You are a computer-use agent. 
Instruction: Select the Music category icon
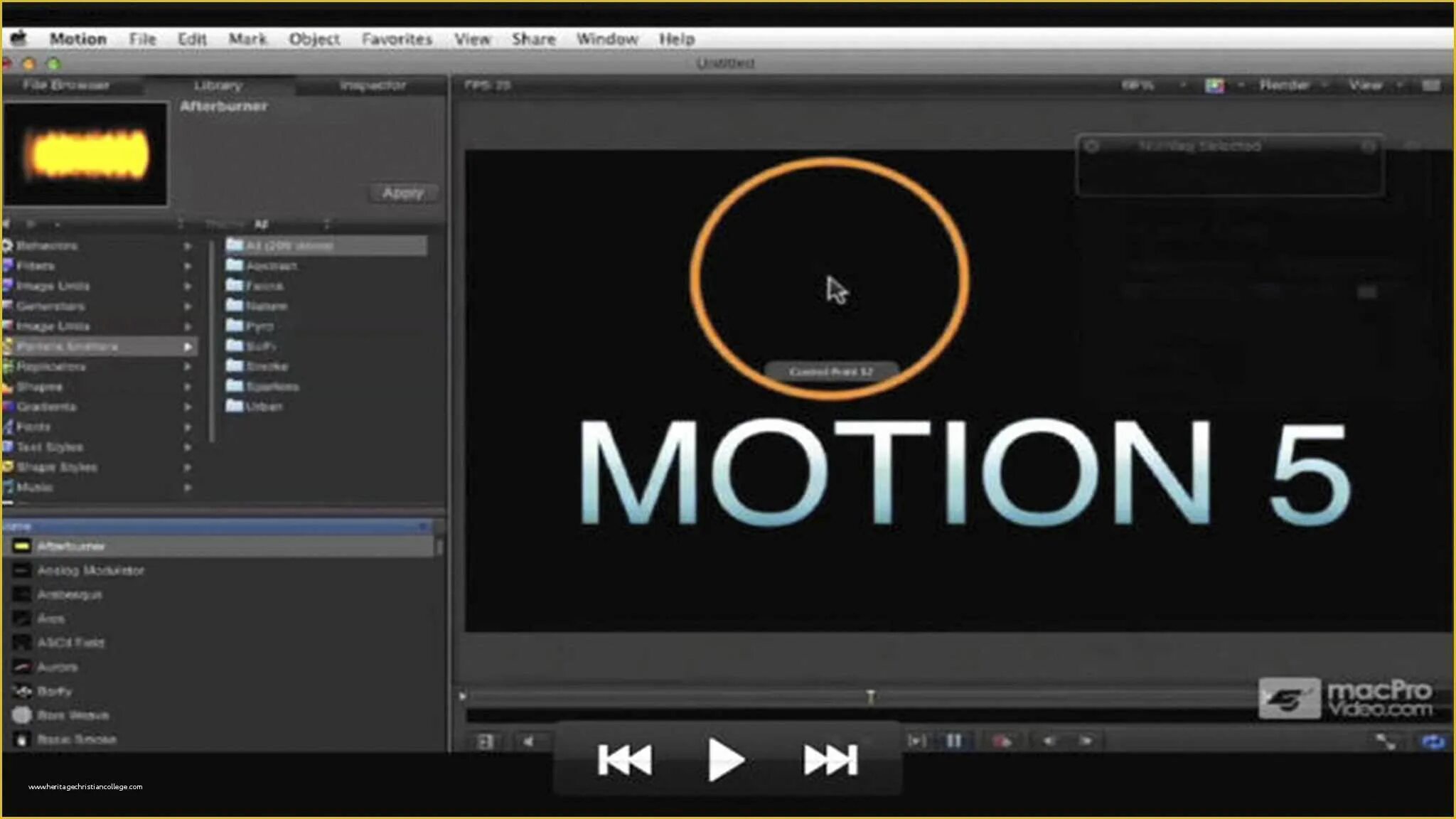pos(7,487)
